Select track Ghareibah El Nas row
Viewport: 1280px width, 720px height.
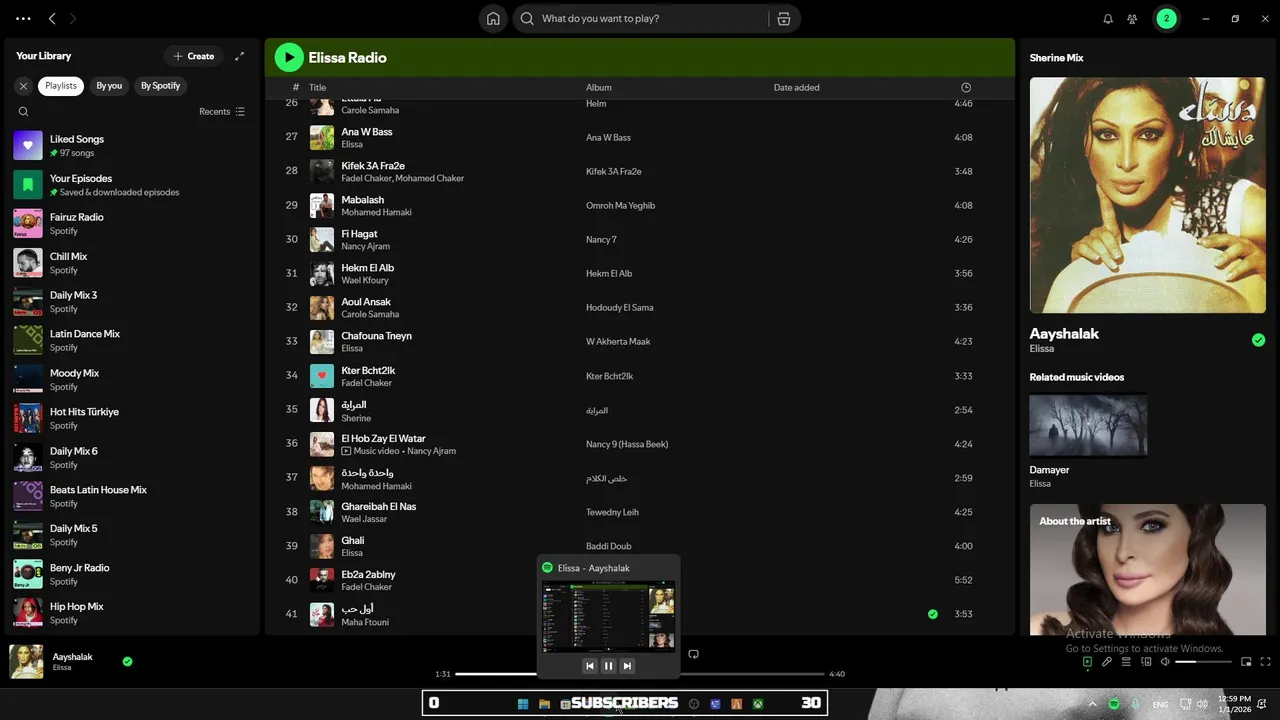(x=640, y=512)
